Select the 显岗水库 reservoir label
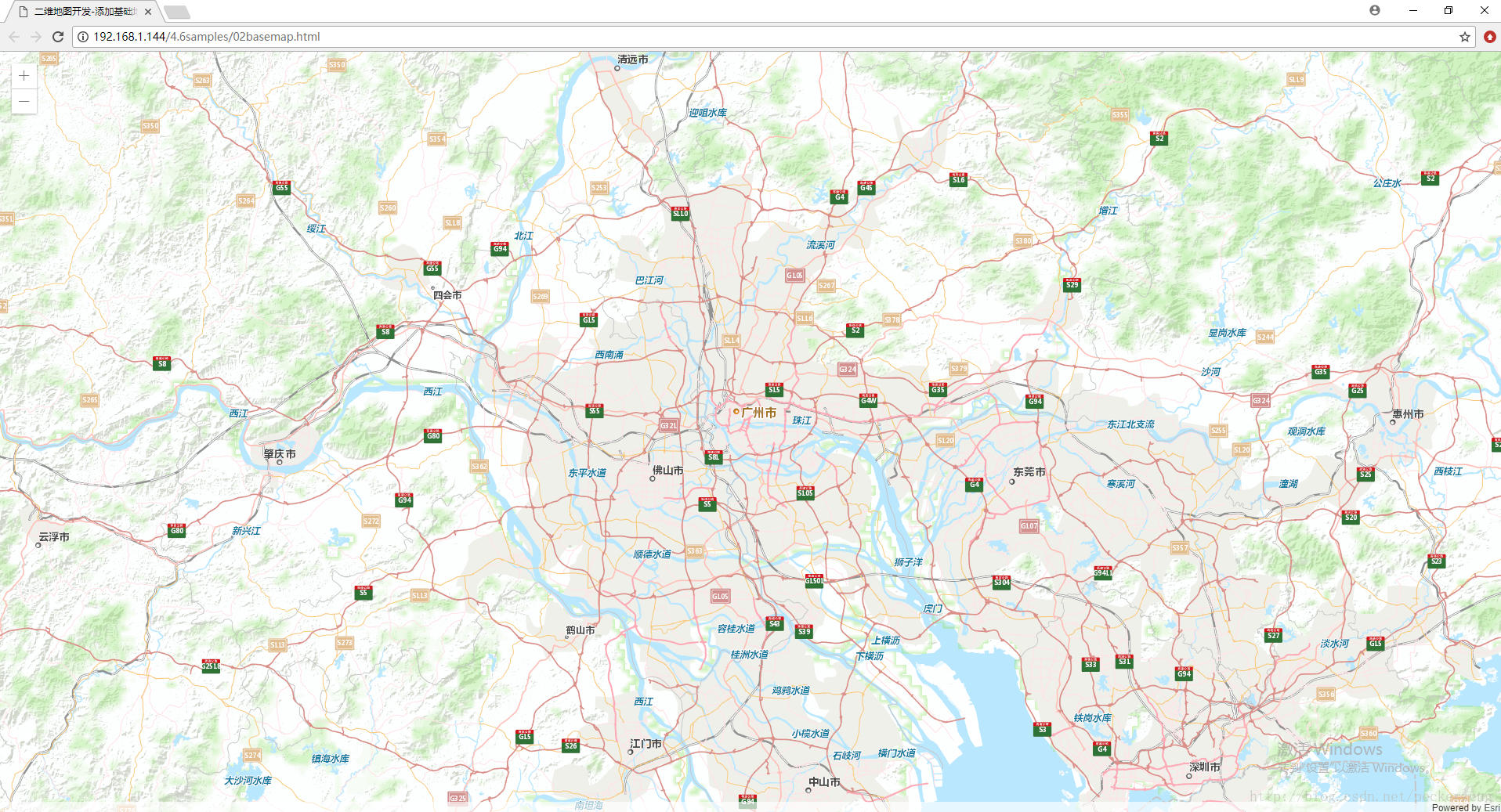 tap(1227, 333)
